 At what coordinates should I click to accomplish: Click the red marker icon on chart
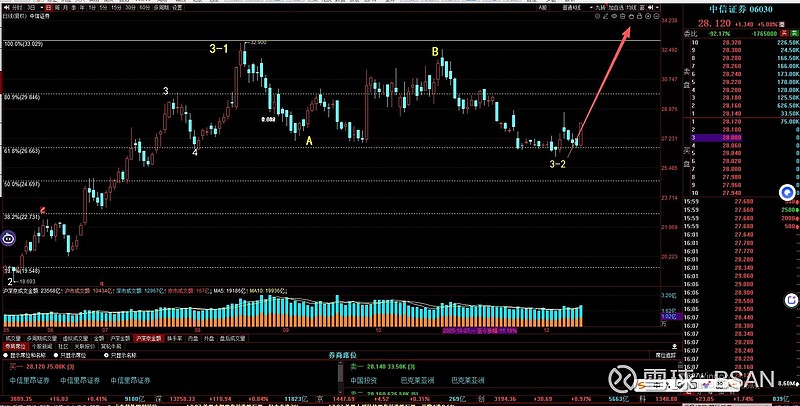43,210
